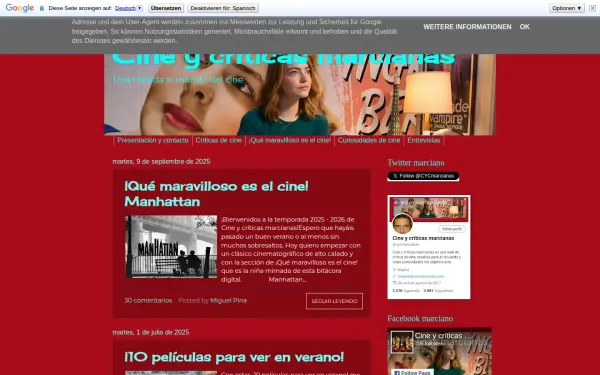The height and width of the screenshot is (375, 600).
Task: Click SEGUIR LEYENDO on Manhattan post
Action: click(x=334, y=301)
